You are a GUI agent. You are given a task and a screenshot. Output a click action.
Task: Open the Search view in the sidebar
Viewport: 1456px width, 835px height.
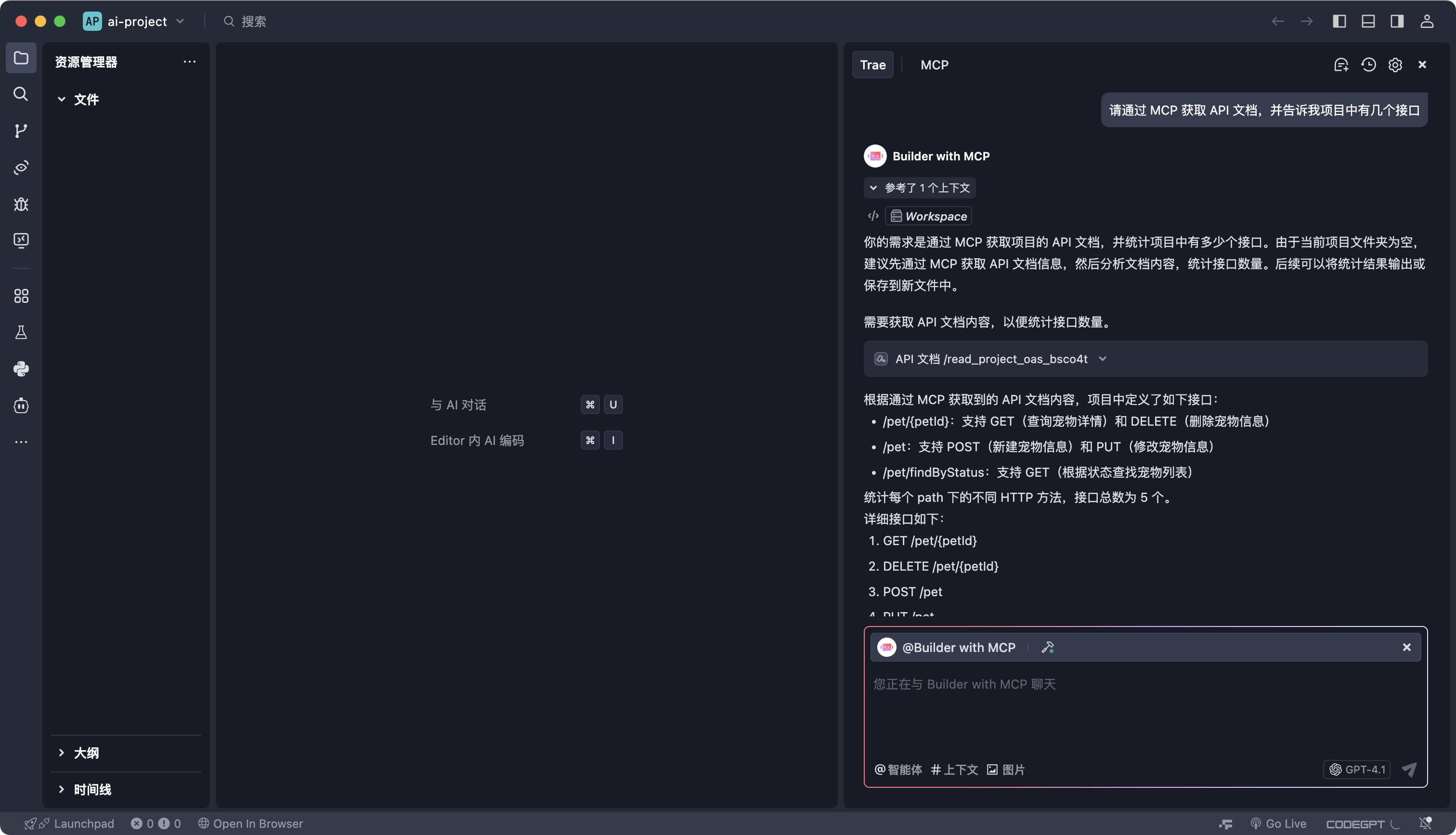point(21,94)
